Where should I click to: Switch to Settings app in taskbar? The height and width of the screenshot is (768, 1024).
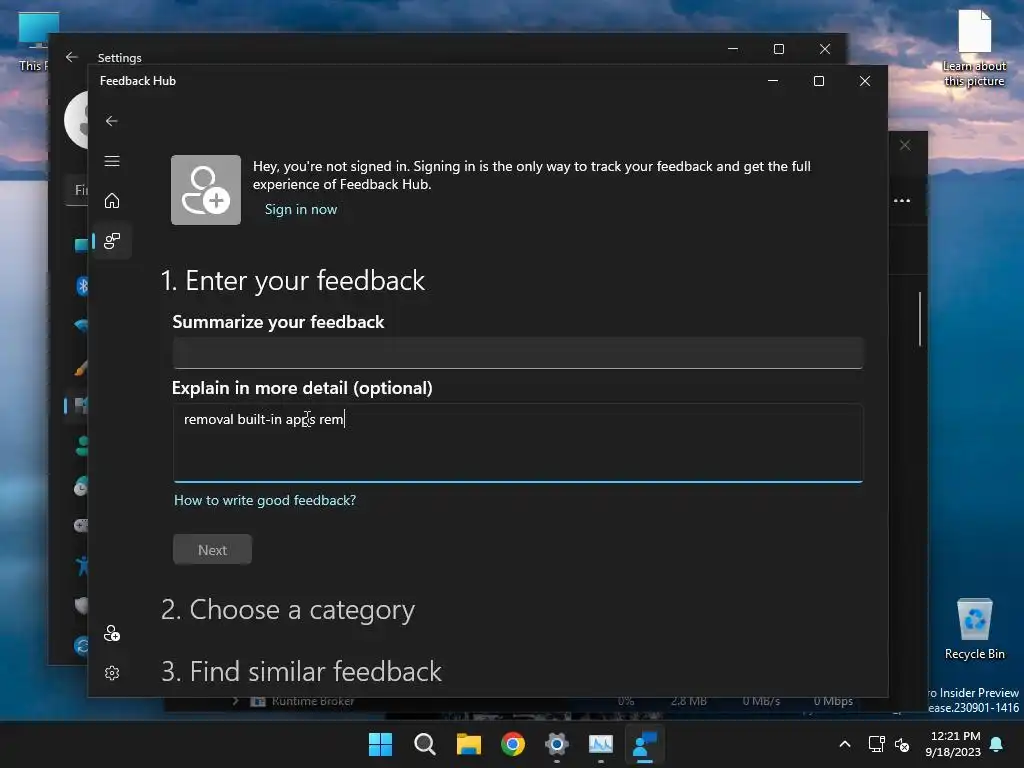point(556,744)
